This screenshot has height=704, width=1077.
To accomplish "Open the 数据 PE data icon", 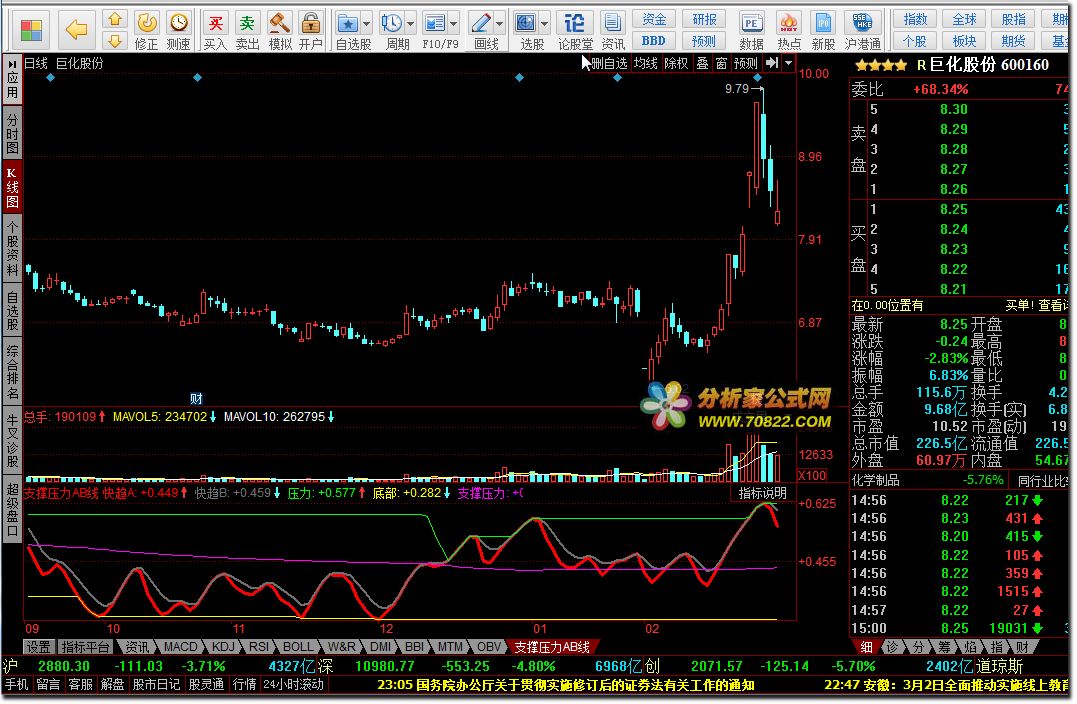I will (x=751, y=23).
